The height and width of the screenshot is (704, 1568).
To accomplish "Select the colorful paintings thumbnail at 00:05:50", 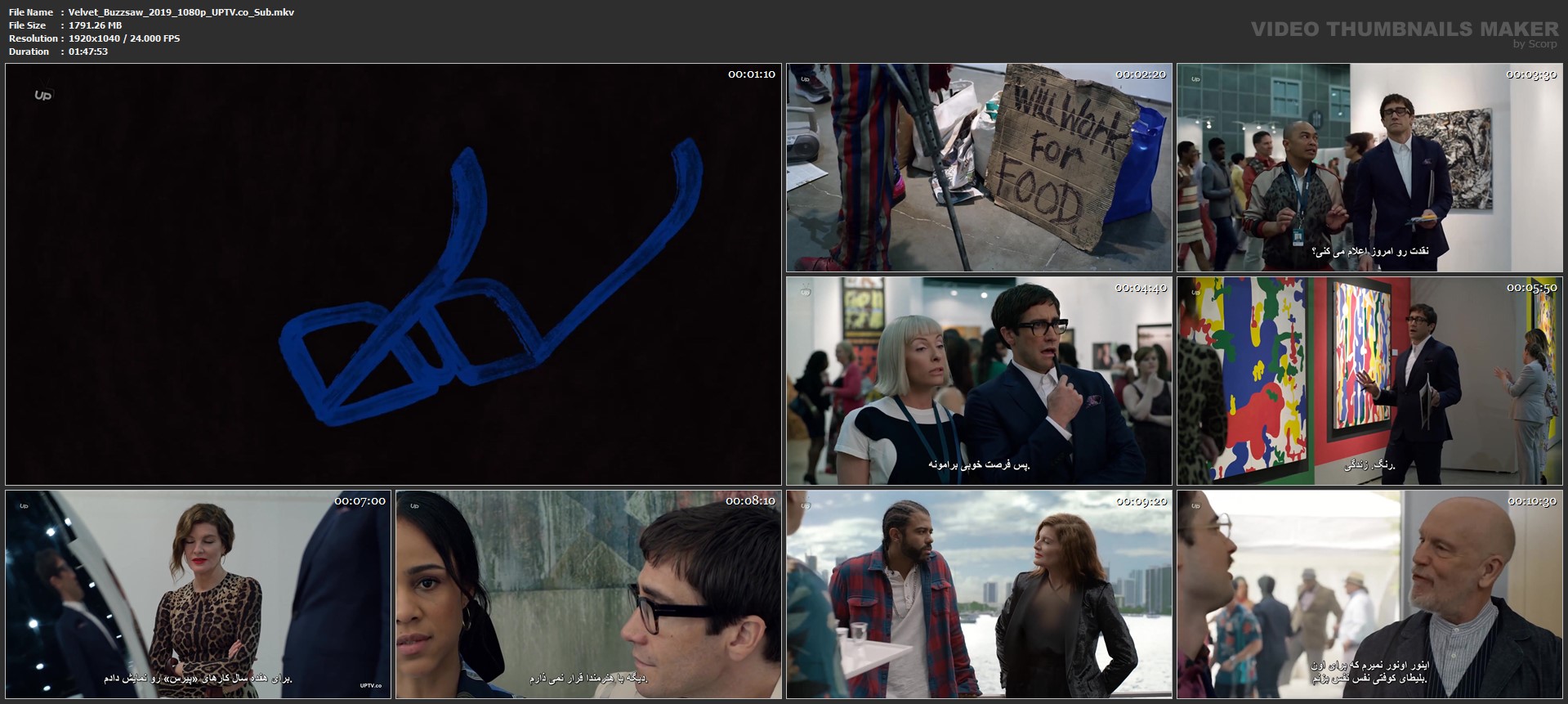I will [1369, 381].
